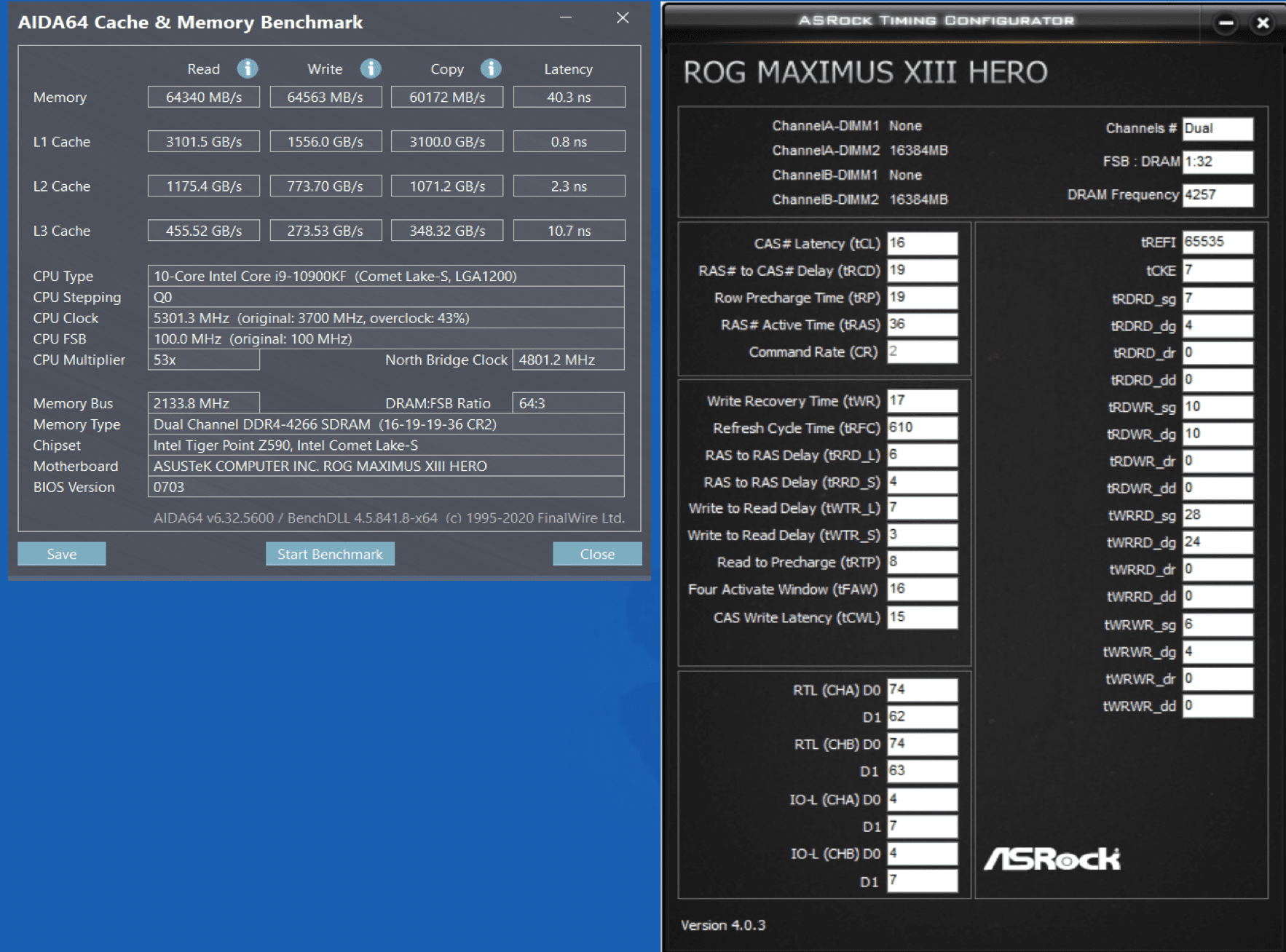The image size is (1286, 952).
Task: Click the Four Activate Window (tFAW) field
Action: pyautogui.click(x=923, y=589)
